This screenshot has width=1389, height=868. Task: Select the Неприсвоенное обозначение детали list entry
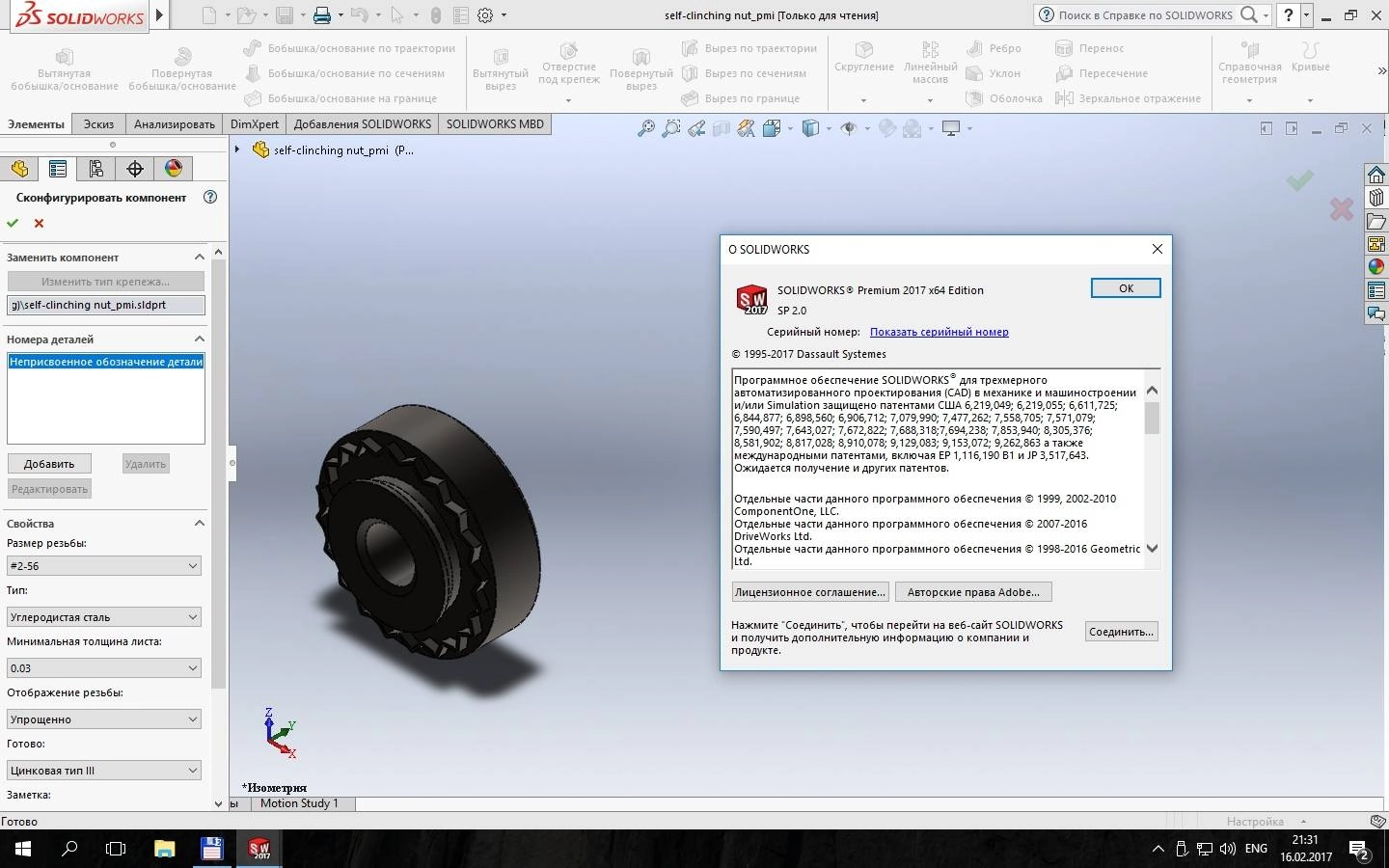click(x=106, y=362)
